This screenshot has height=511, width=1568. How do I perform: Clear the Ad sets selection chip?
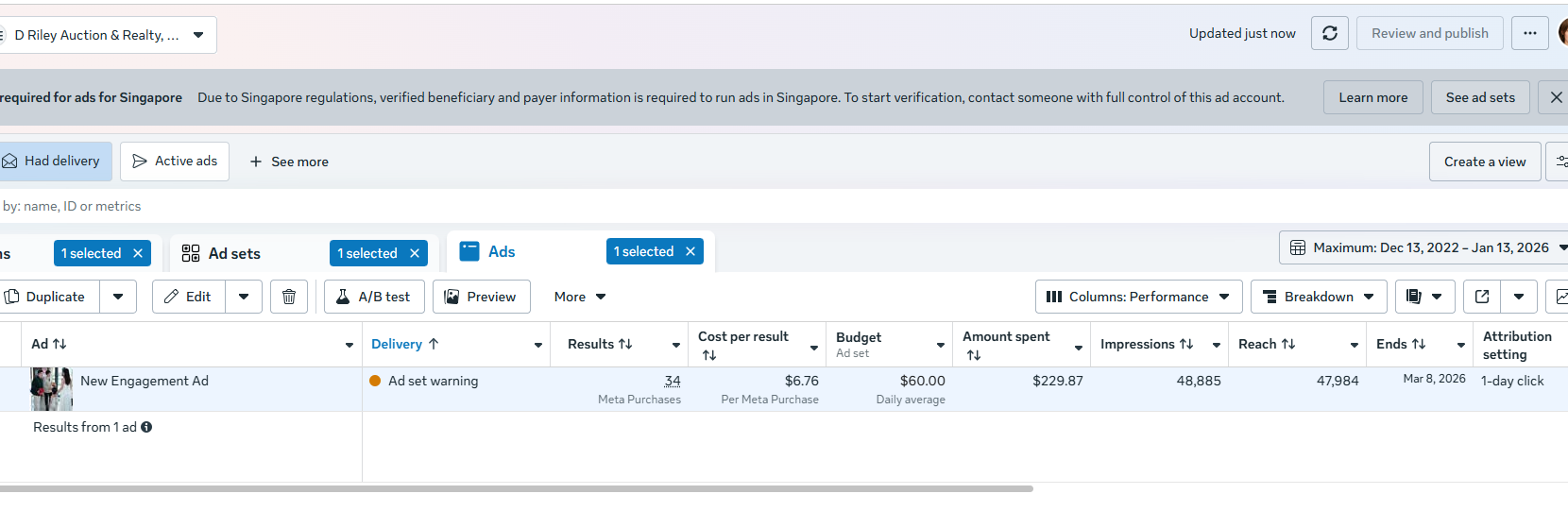[415, 253]
